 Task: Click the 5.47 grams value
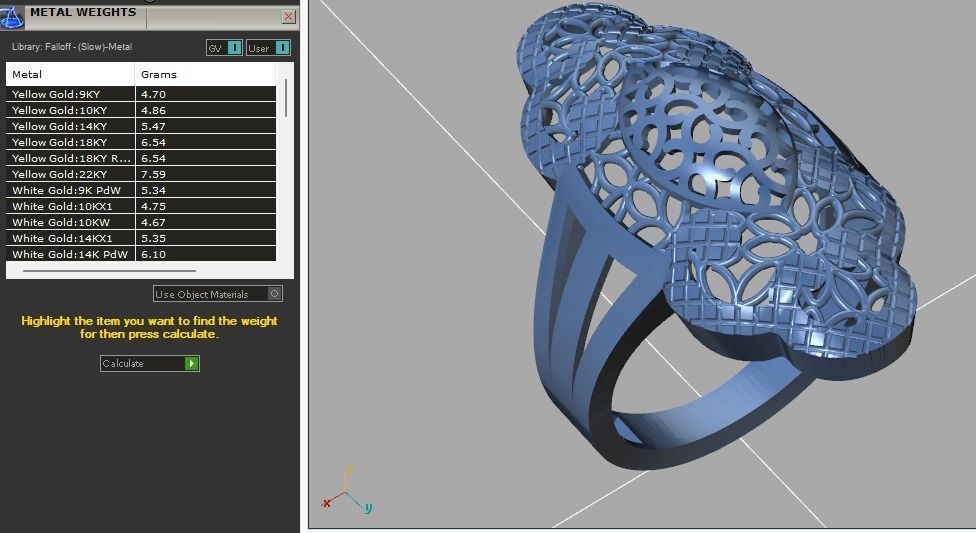point(153,126)
